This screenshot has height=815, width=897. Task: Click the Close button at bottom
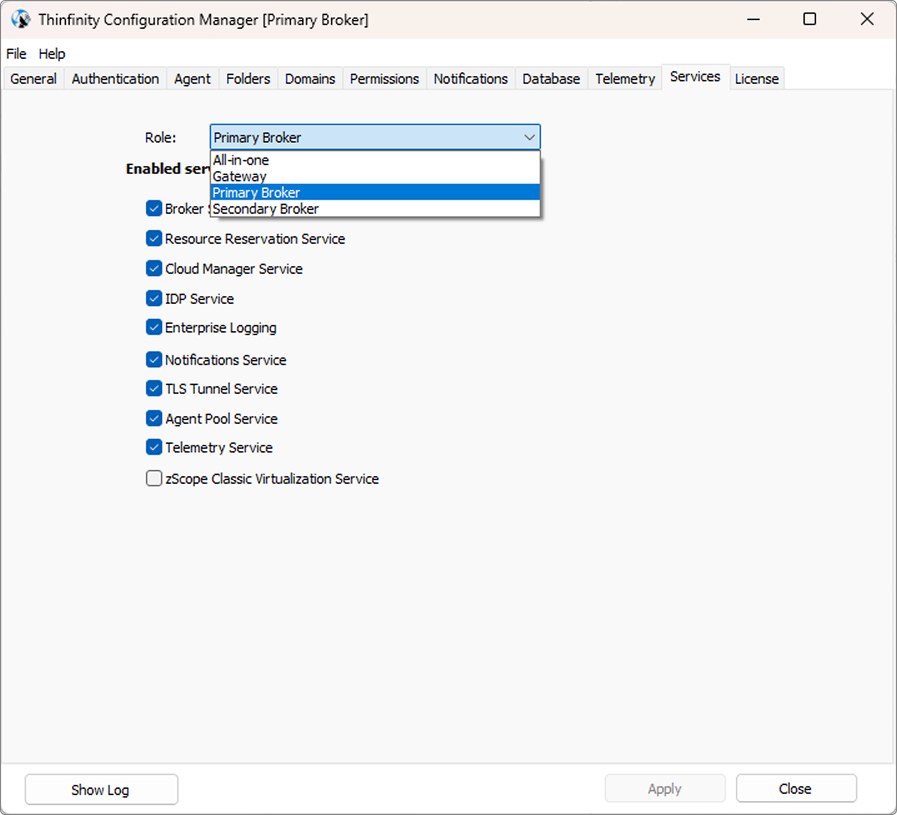pyautogui.click(x=796, y=789)
